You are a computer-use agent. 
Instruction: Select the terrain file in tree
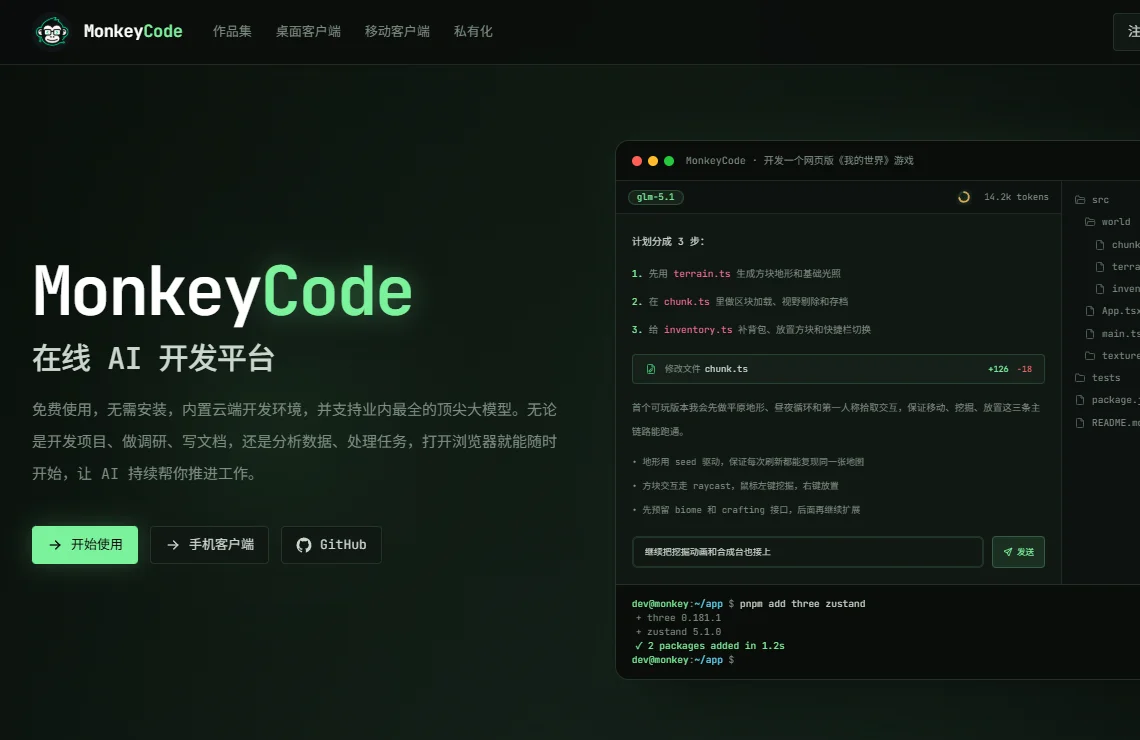pyautogui.click(x=1117, y=267)
